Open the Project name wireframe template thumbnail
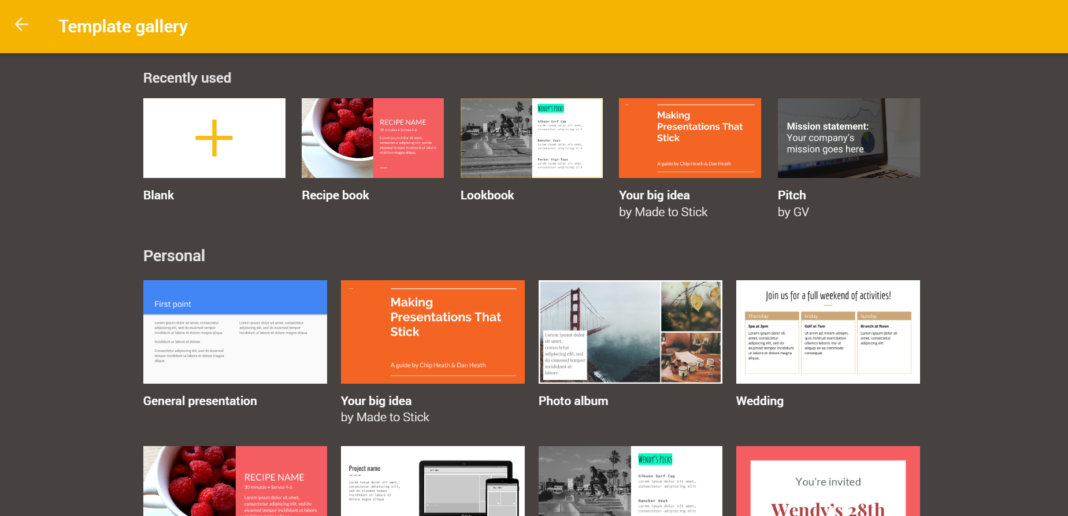 point(432,482)
